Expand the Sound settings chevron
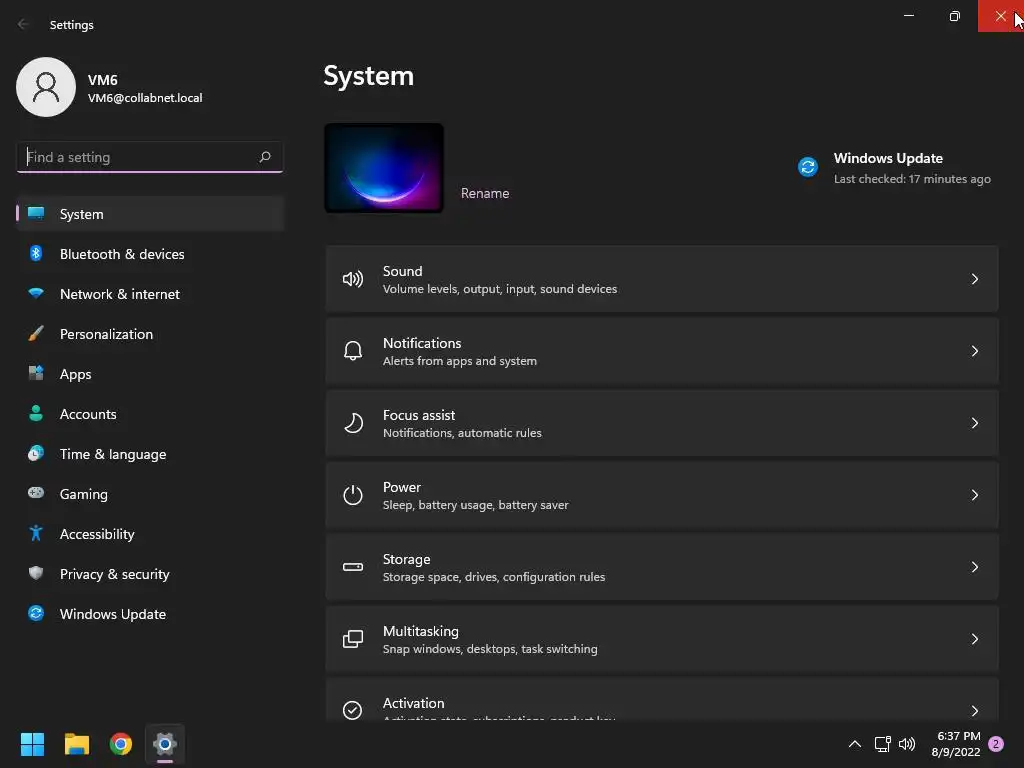 (x=974, y=280)
